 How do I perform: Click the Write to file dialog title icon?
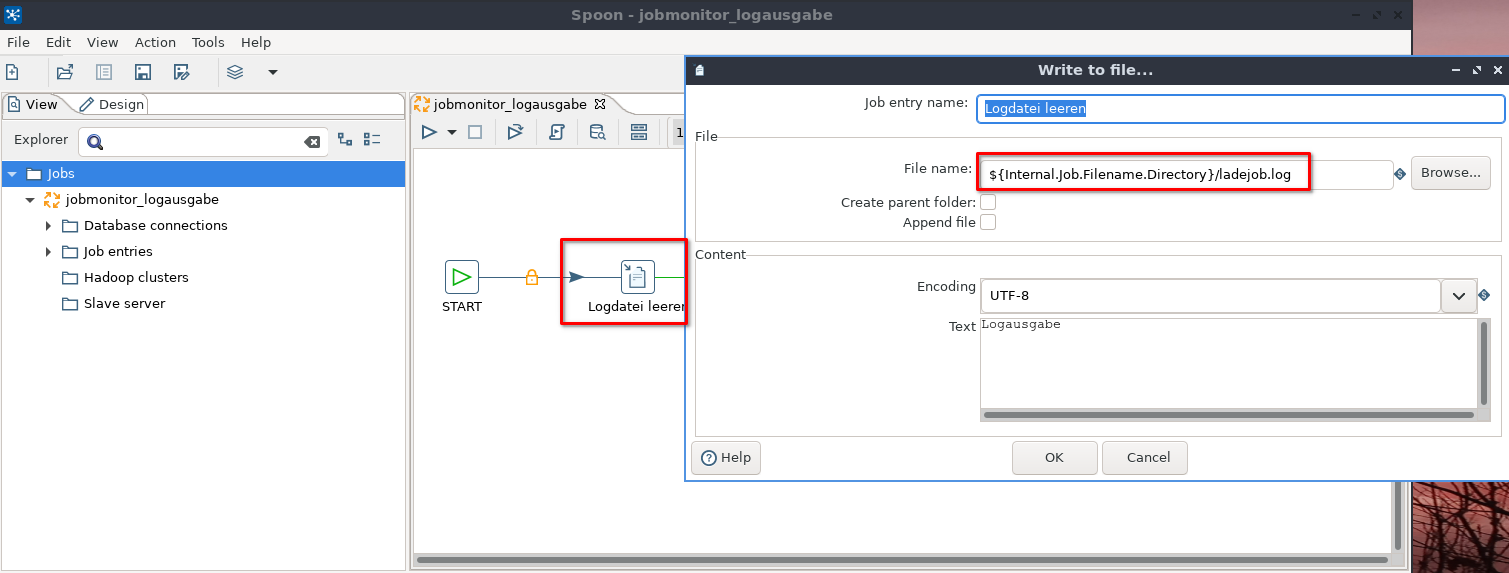(x=700, y=70)
